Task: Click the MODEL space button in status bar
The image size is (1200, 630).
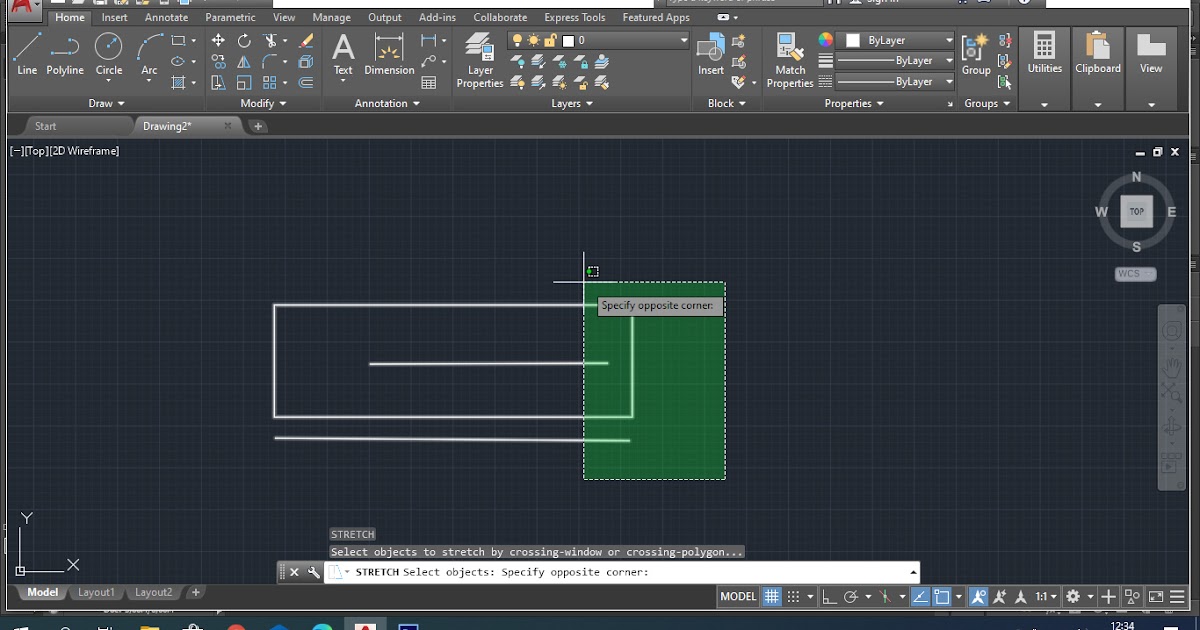Action: [x=738, y=597]
